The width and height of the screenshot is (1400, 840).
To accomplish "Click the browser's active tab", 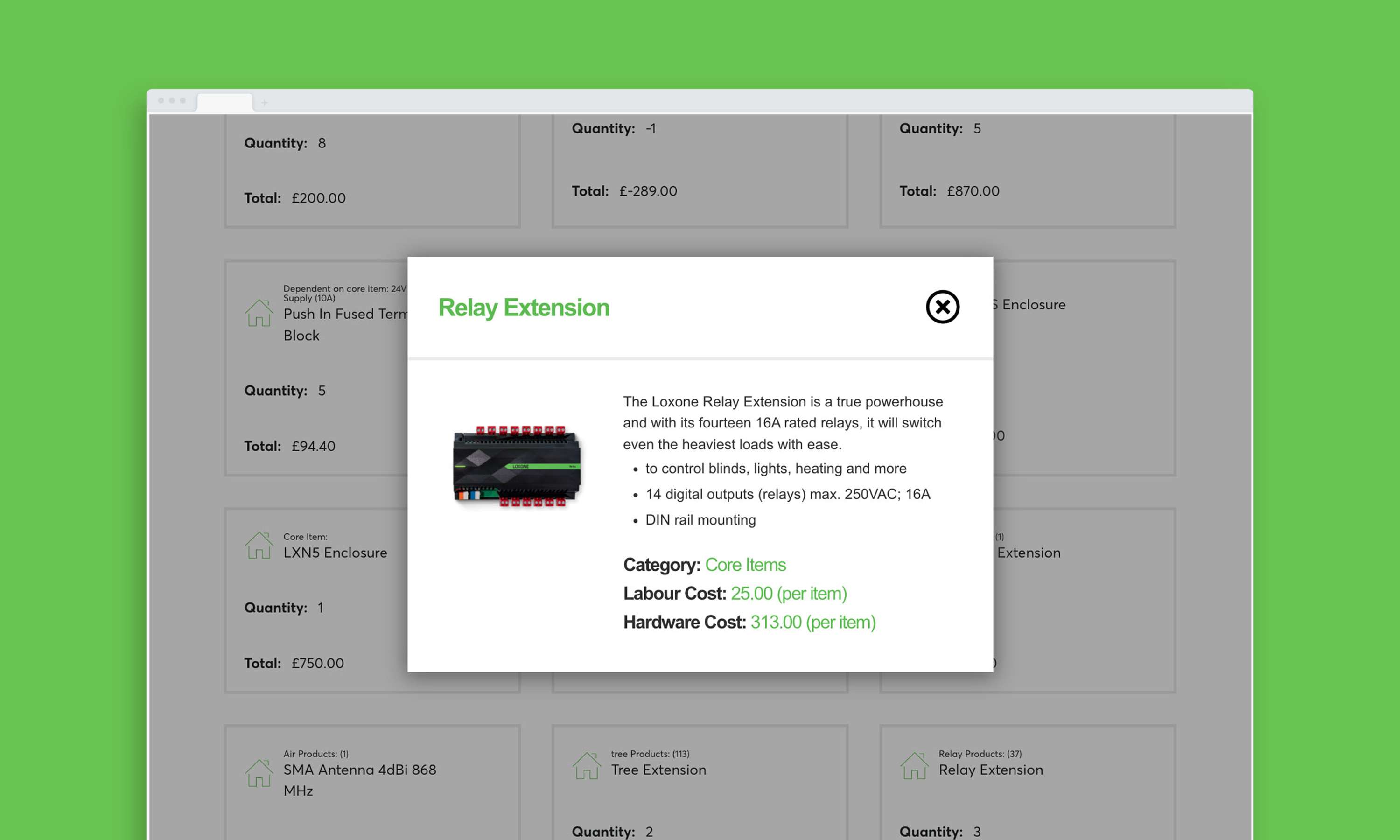I will (224, 103).
